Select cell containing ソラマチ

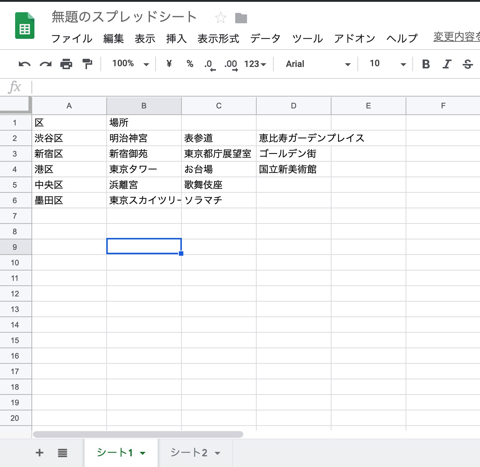(219, 200)
